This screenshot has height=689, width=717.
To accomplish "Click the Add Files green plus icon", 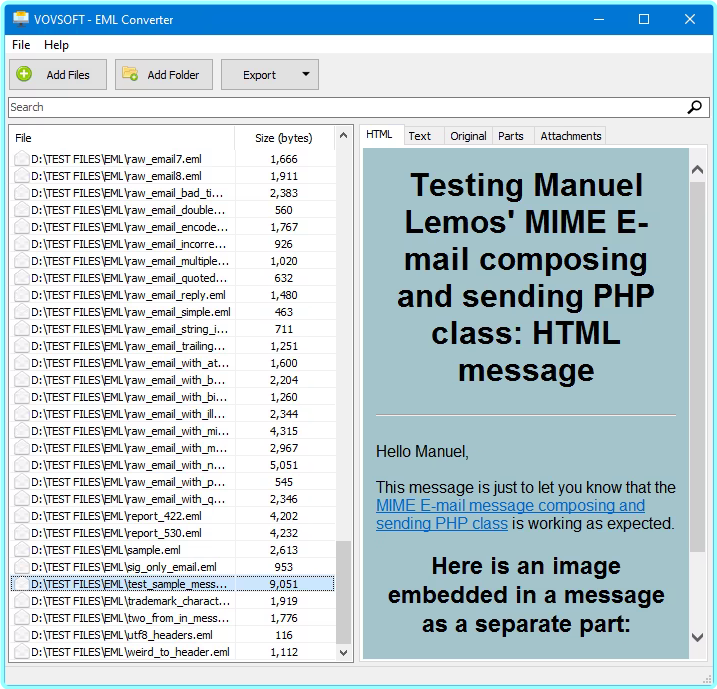I will [x=25, y=74].
